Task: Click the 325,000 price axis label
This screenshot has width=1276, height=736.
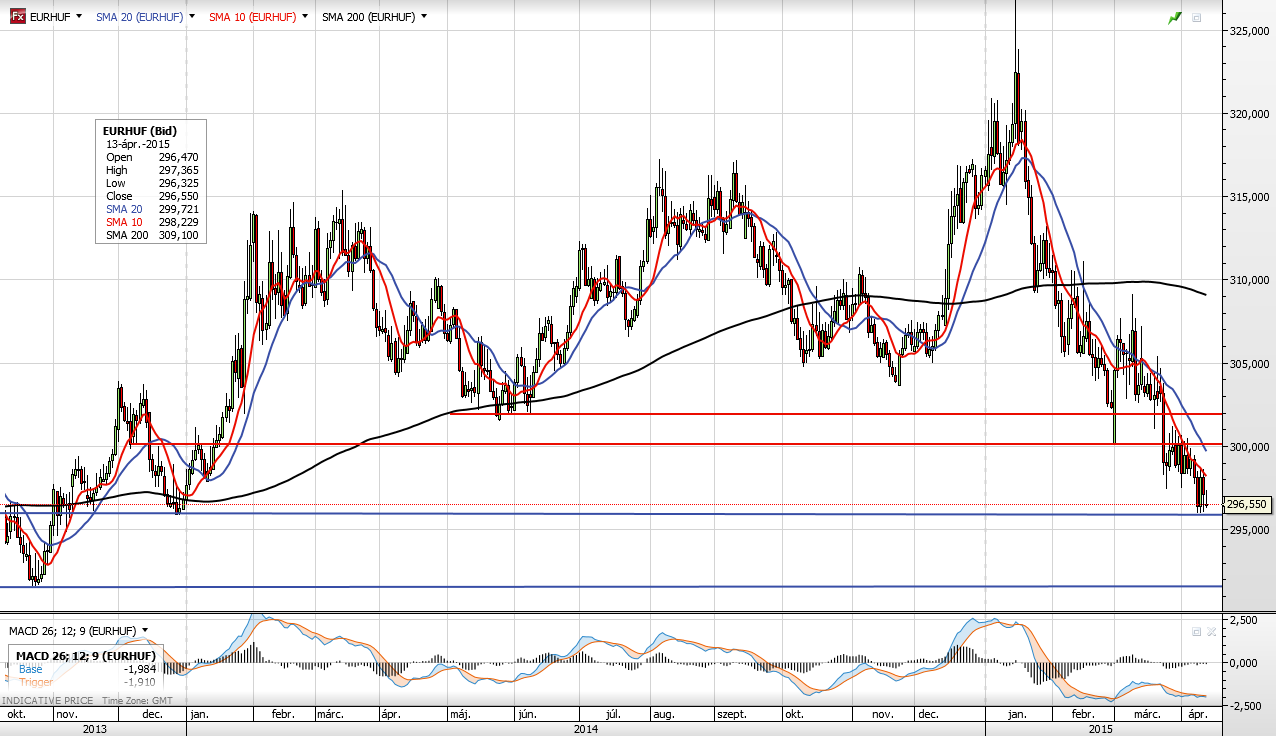Action: pos(1248,31)
